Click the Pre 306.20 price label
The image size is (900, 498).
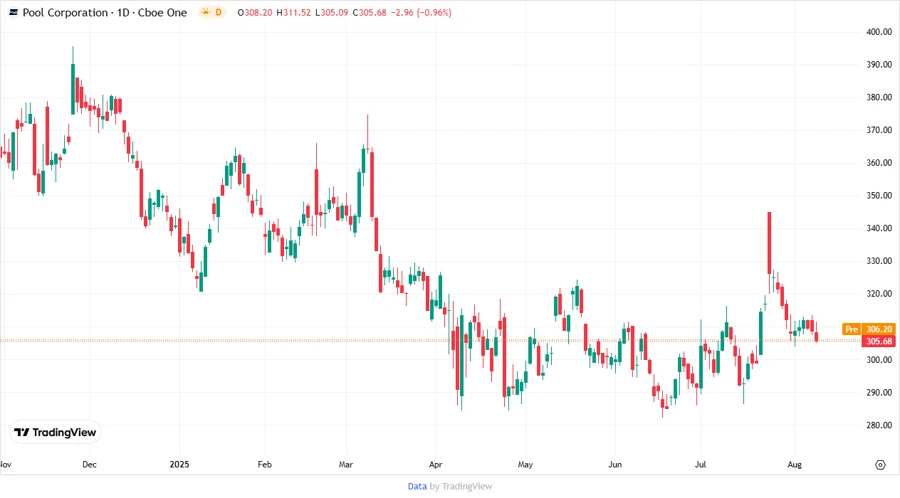pos(868,329)
